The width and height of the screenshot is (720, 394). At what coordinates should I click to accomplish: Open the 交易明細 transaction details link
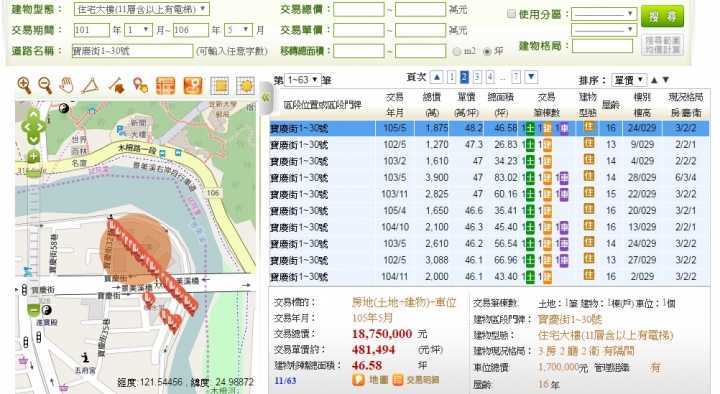[x=416, y=380]
